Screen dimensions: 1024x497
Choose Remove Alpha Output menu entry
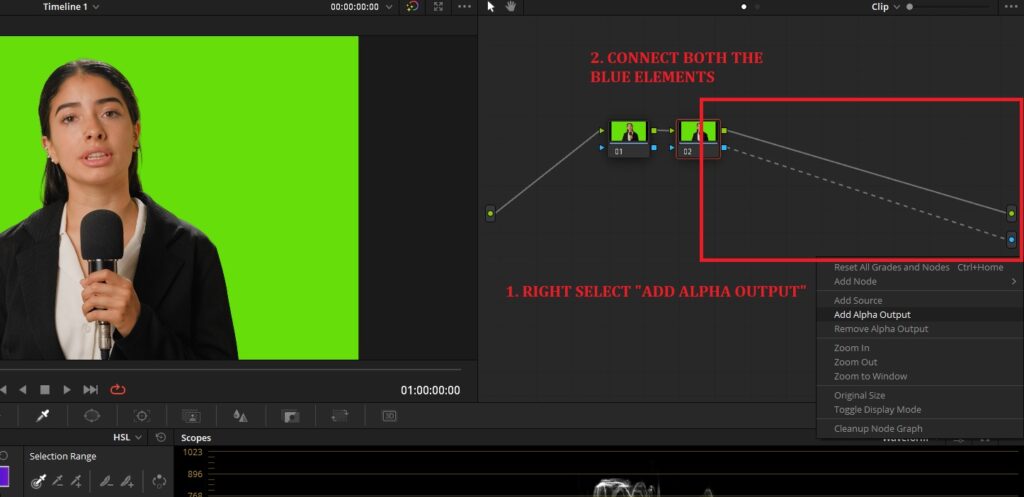880,329
